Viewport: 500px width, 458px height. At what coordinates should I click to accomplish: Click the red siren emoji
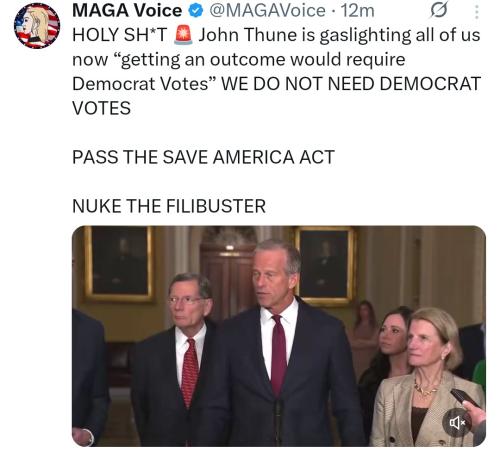tap(183, 35)
